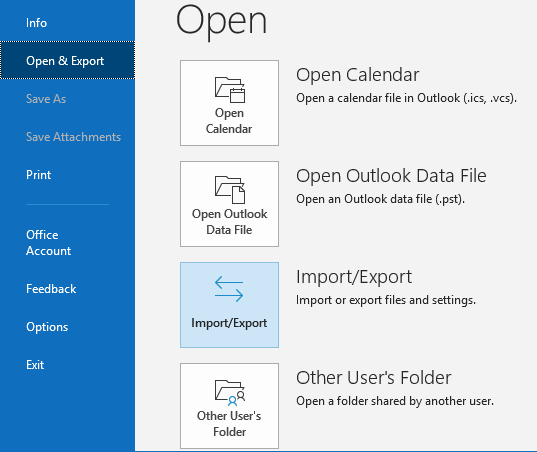Click the Open Outlook Data File heading
Viewport: 537px width, 452px height.
click(391, 176)
